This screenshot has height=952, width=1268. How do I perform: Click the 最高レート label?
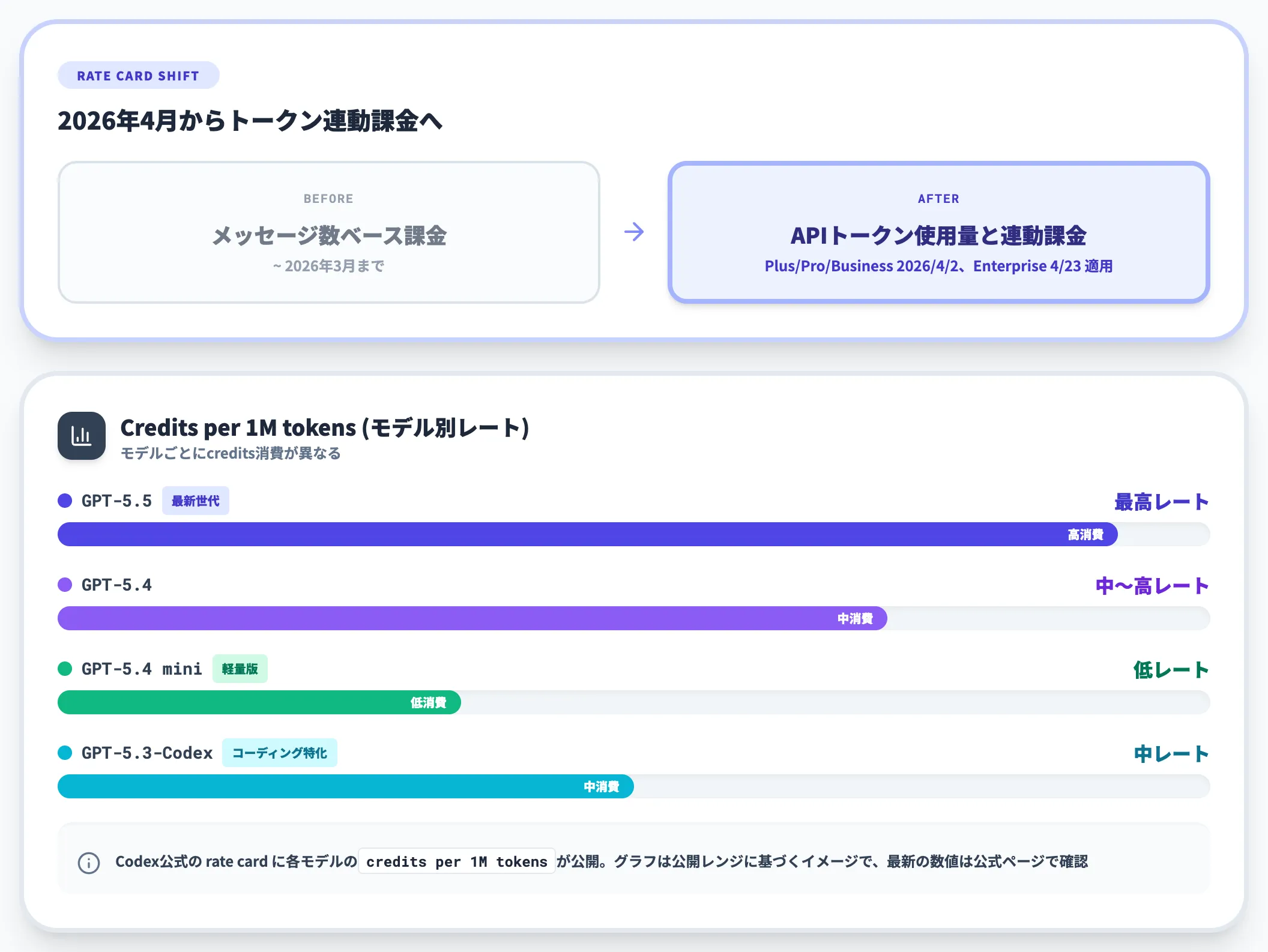coord(1162,502)
